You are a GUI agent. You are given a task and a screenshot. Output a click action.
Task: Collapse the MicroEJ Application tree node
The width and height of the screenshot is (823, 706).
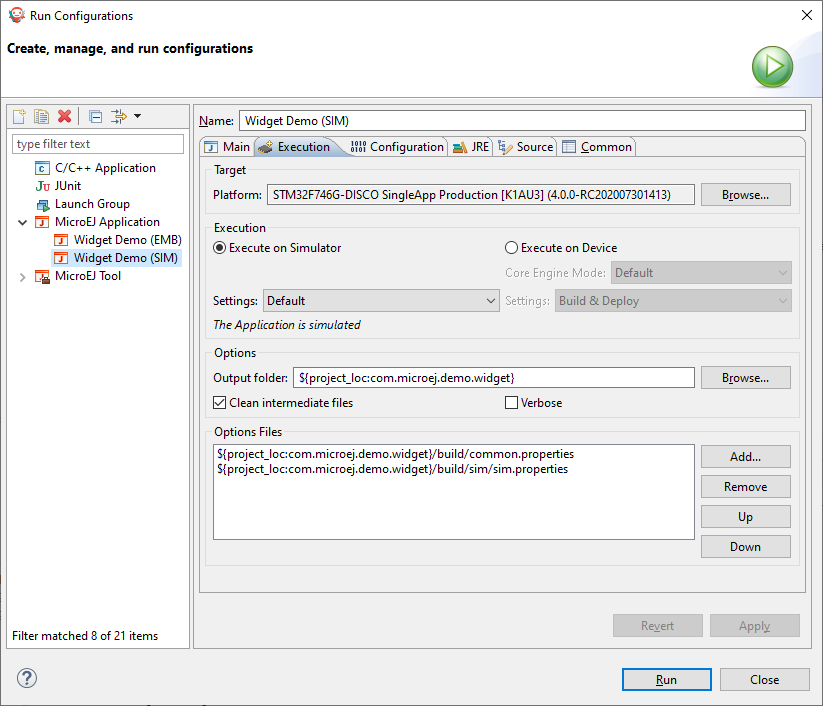22,222
